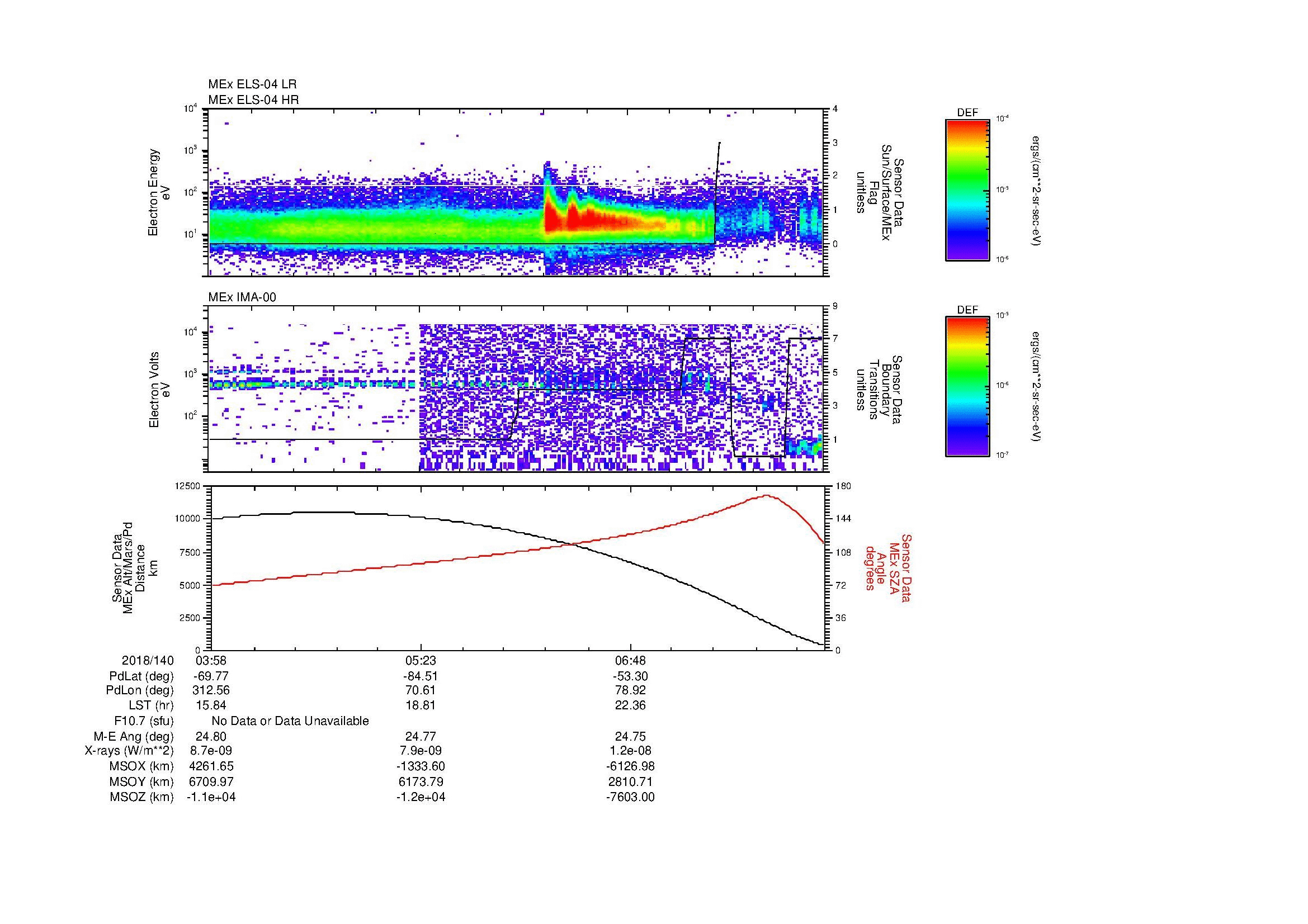The height and width of the screenshot is (924, 1308).
Task: Click the LST value 15.84
Action: tap(211, 706)
